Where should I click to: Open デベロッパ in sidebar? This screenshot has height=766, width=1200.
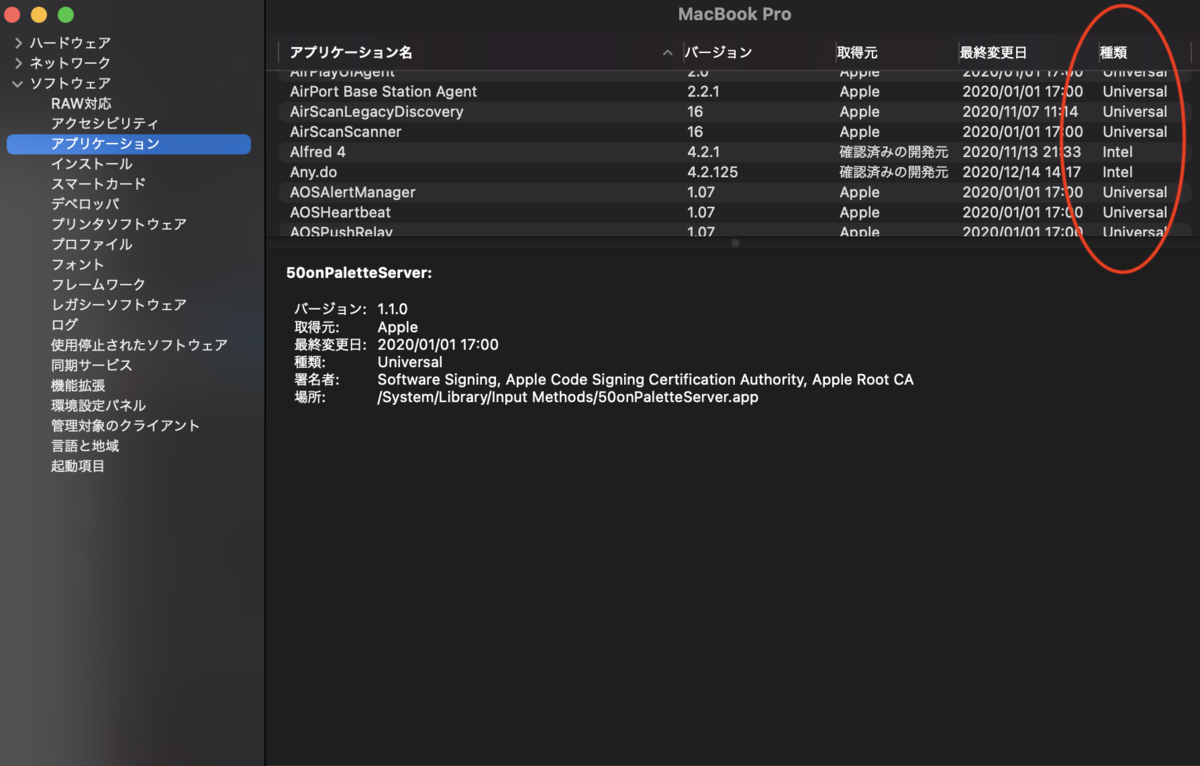(85, 204)
